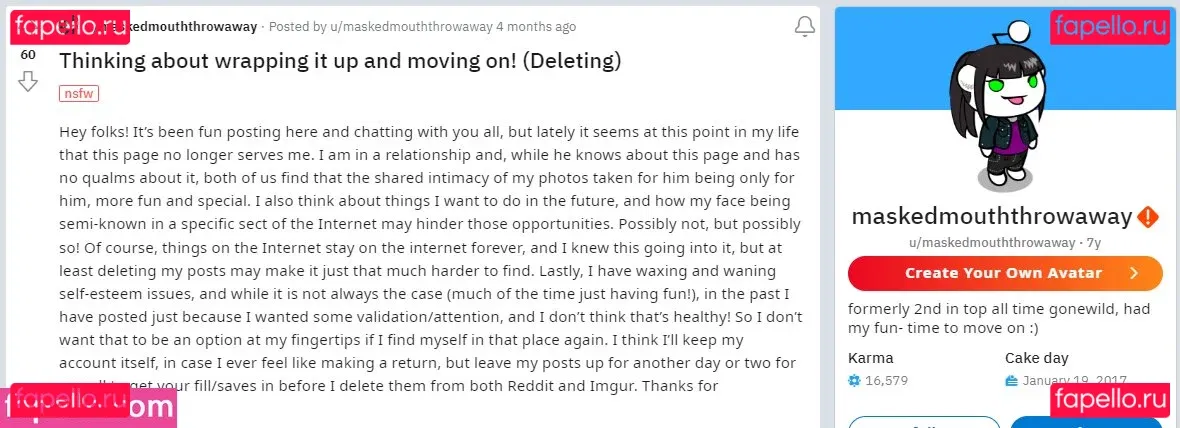Viewport: 1180px width, 428px height.
Task: Open the post title about wrapping it up
Action: click(340, 61)
